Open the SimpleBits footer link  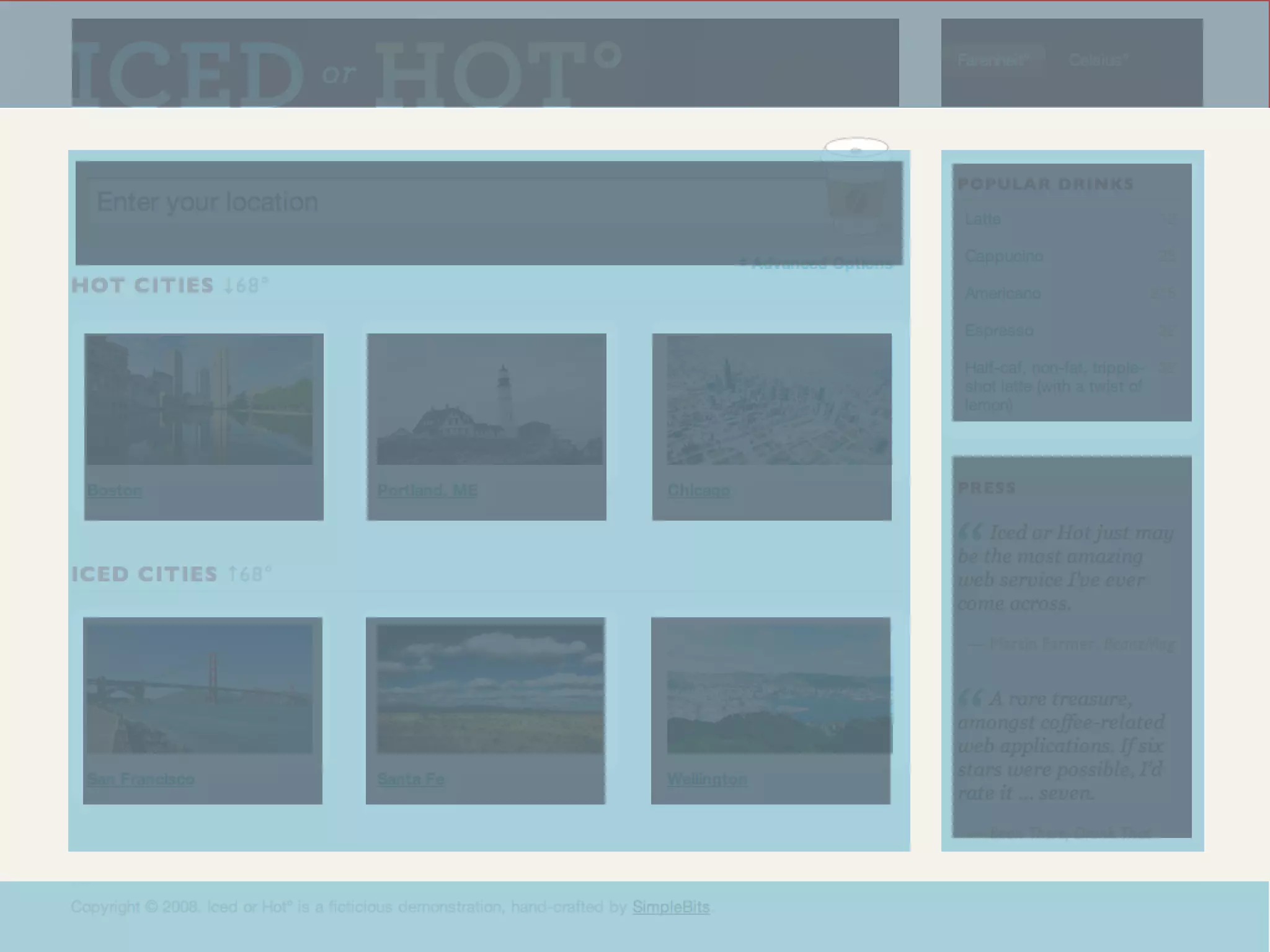[x=670, y=907]
